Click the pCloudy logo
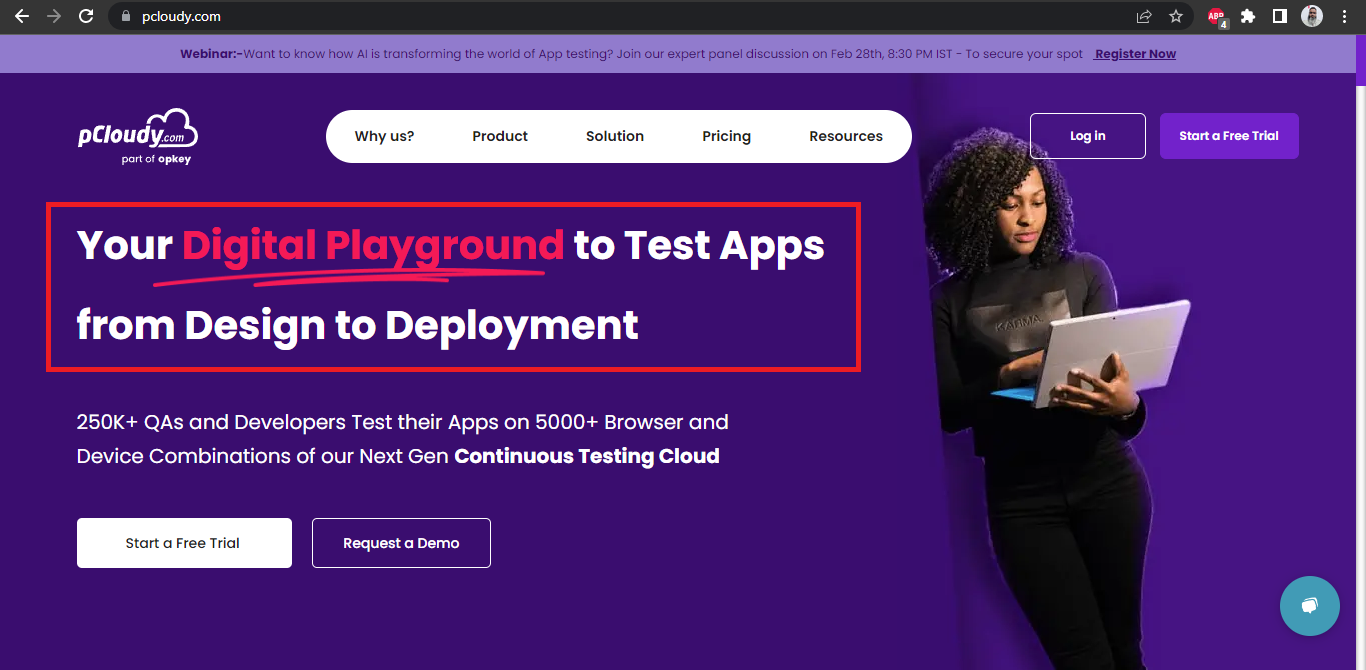This screenshot has width=1366, height=670. 138,129
